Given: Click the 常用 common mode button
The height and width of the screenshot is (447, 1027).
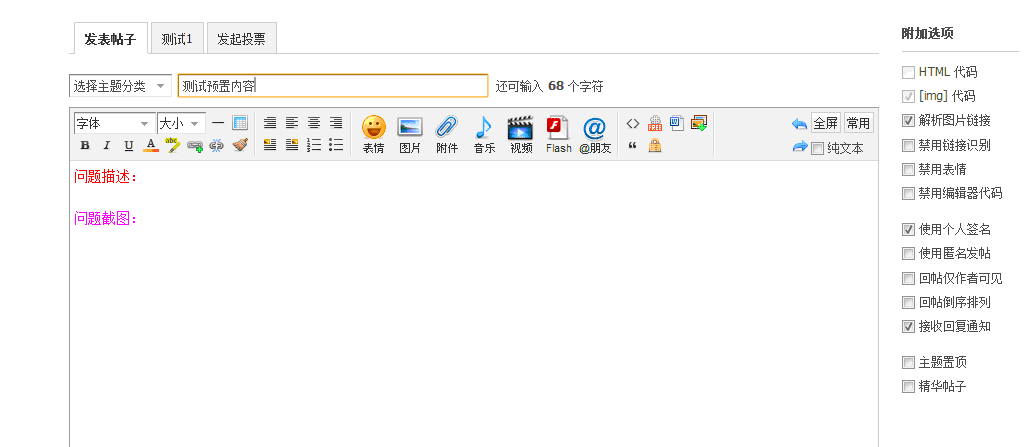Looking at the screenshot, I should coord(858,123).
